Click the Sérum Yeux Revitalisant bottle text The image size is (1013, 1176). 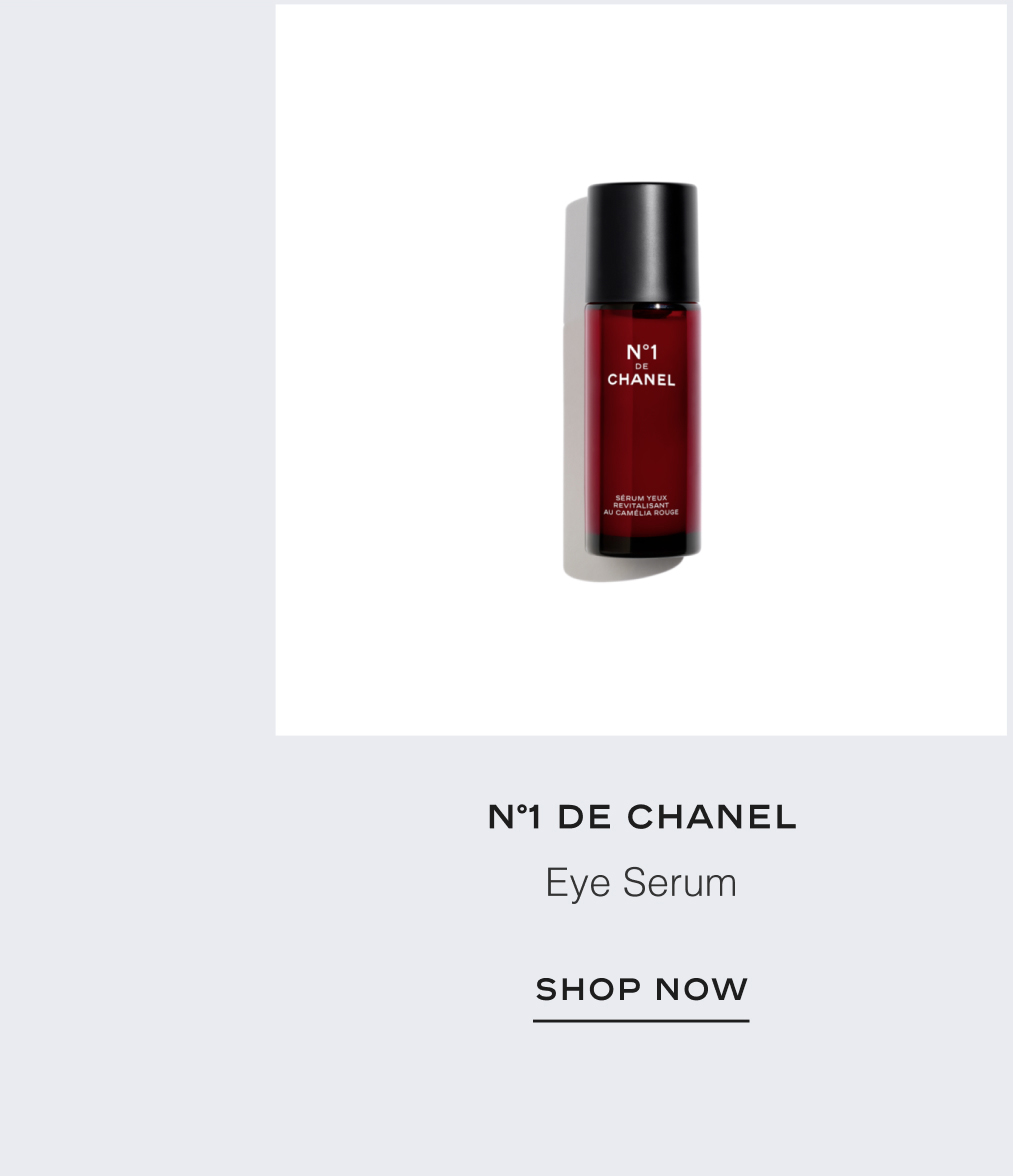[x=641, y=505]
